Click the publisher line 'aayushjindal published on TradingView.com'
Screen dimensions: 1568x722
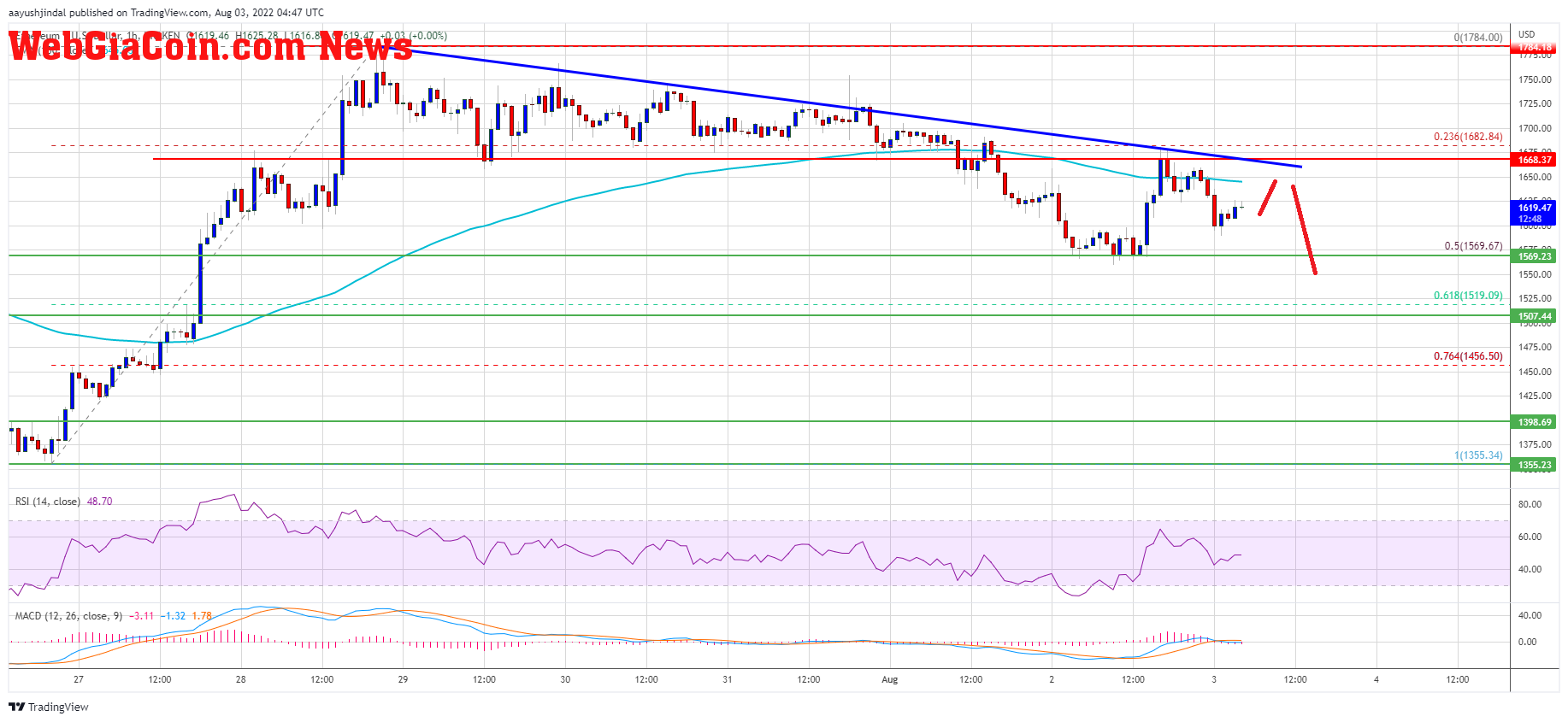[x=109, y=13]
